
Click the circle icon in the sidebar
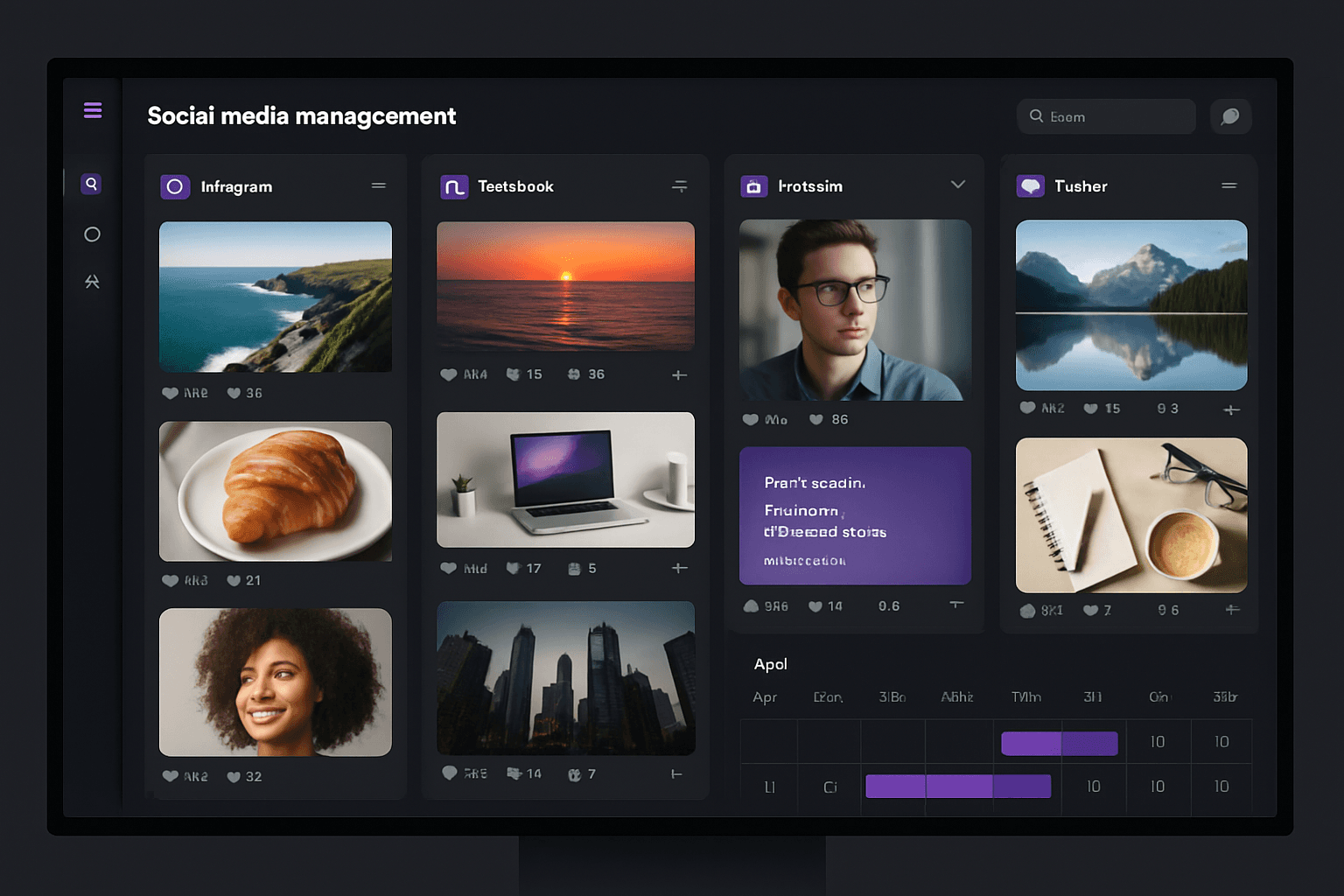pyautogui.click(x=92, y=234)
